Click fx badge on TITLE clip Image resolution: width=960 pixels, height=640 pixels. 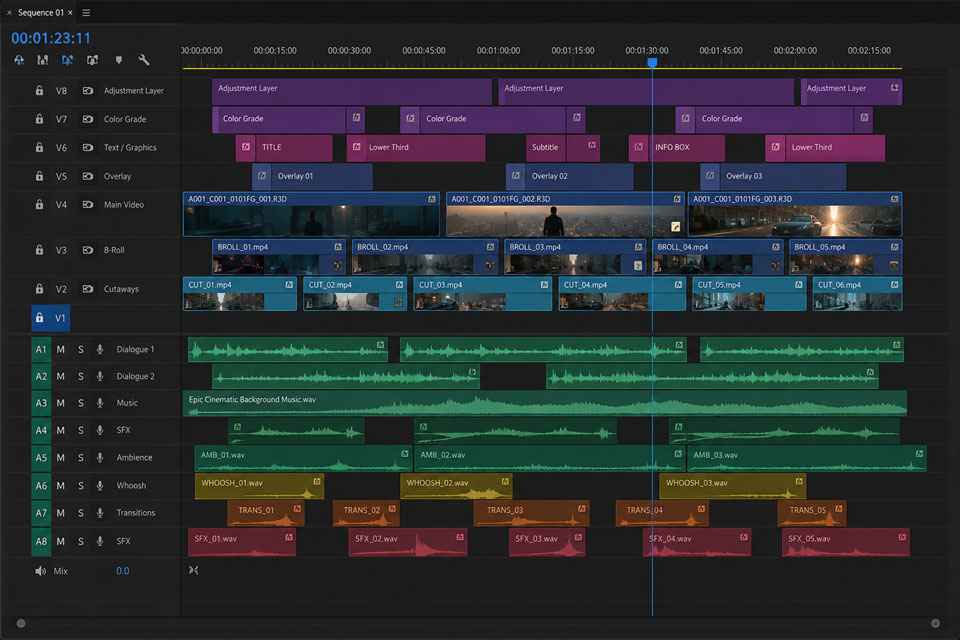[246, 147]
